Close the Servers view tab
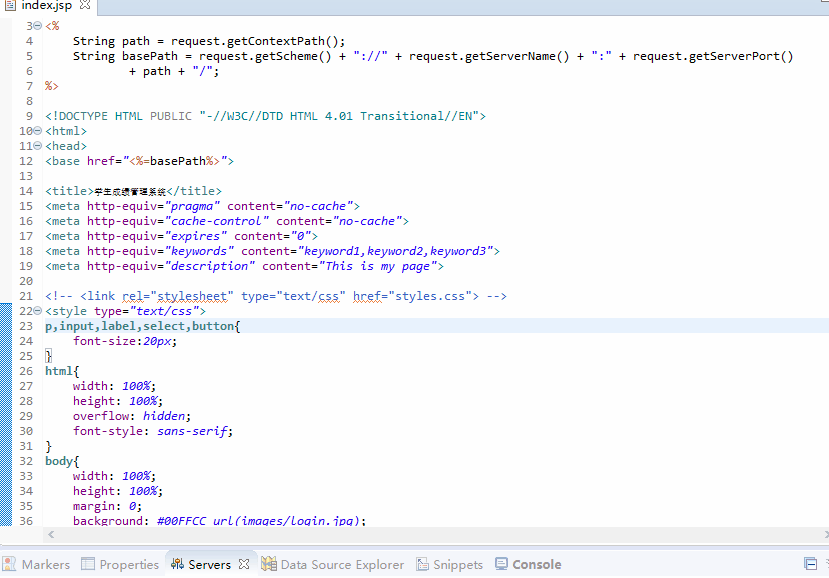Image resolution: width=829 pixels, height=578 pixels. coord(244,564)
